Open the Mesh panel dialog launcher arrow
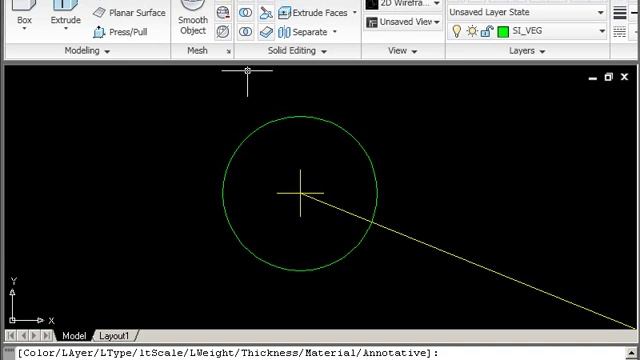The image size is (640, 360). (229, 51)
